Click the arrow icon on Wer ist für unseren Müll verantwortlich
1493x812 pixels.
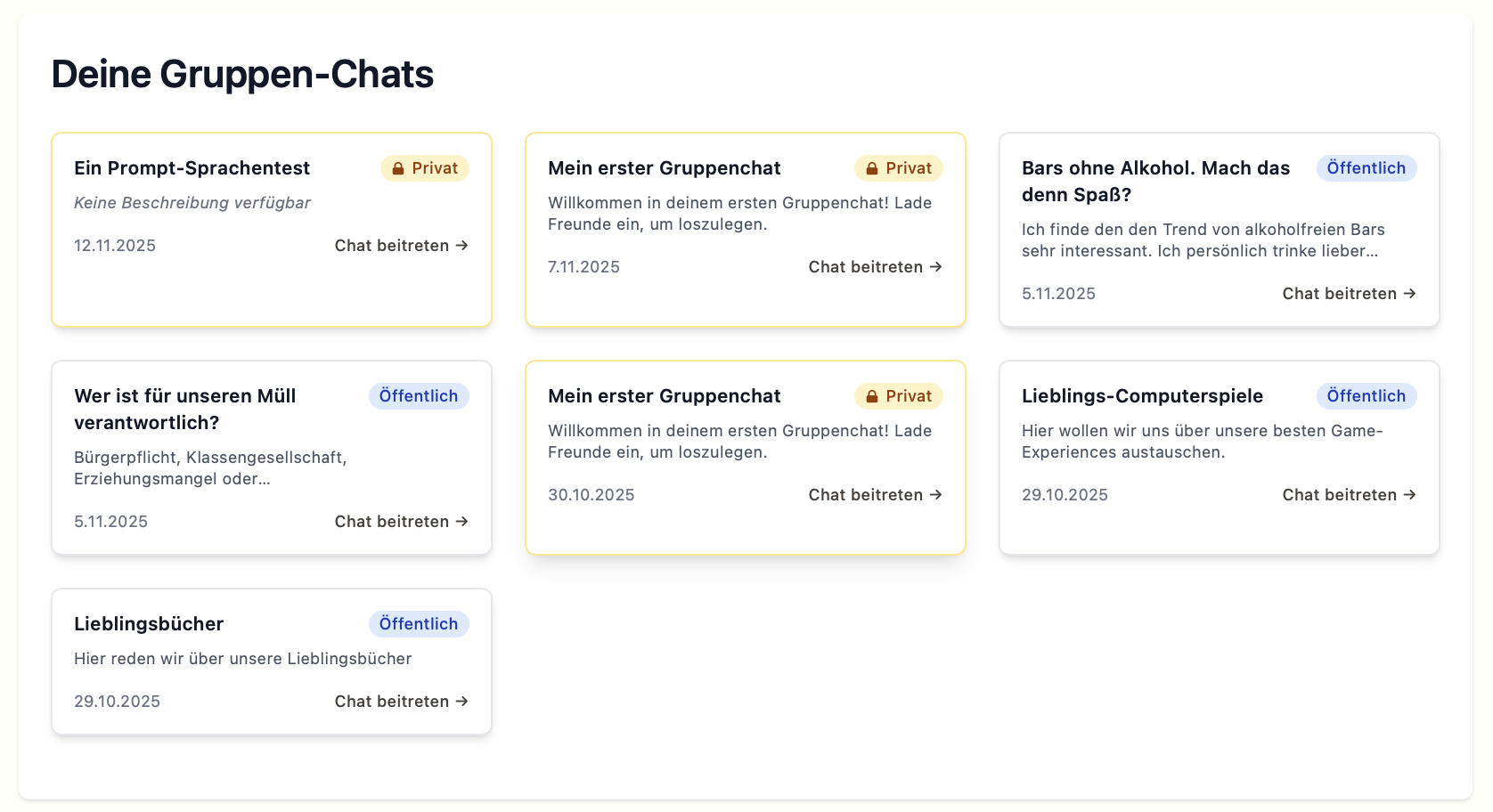461,521
